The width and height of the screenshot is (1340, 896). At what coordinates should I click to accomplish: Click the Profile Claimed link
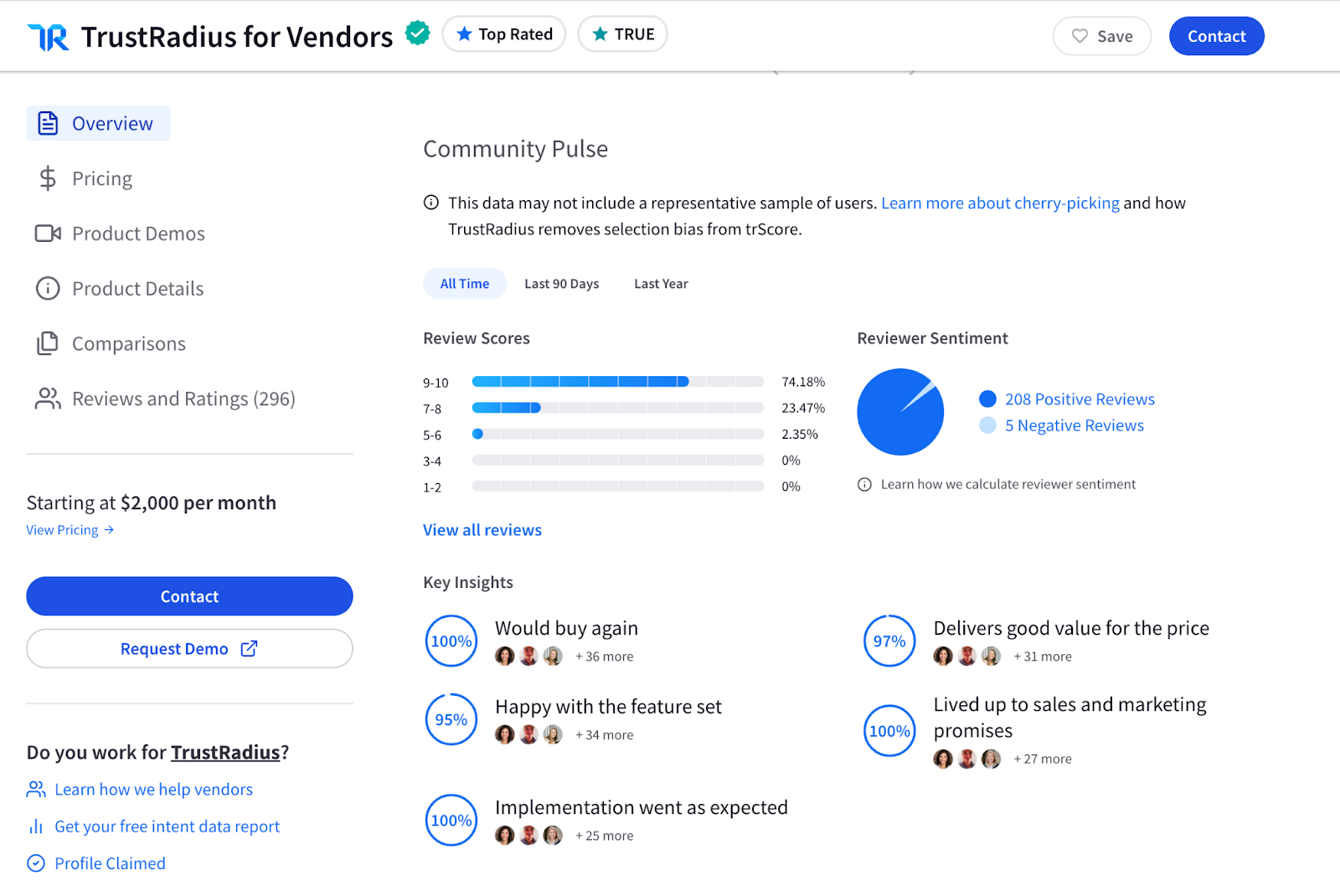110,863
